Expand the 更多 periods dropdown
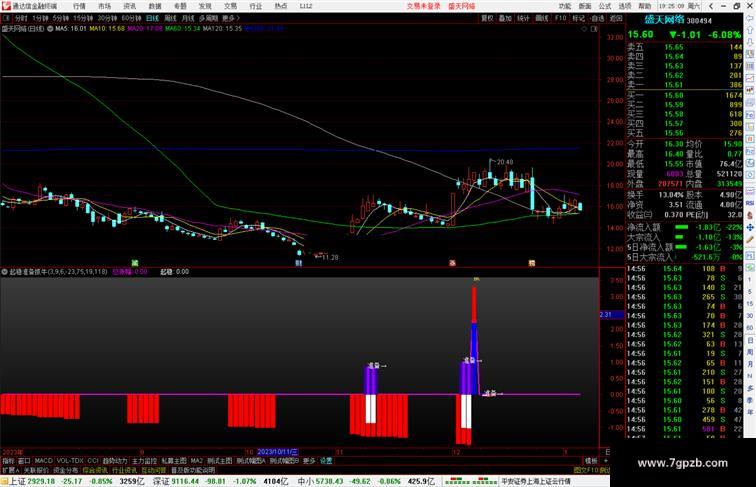This screenshot has width=756, height=487. tap(230, 18)
